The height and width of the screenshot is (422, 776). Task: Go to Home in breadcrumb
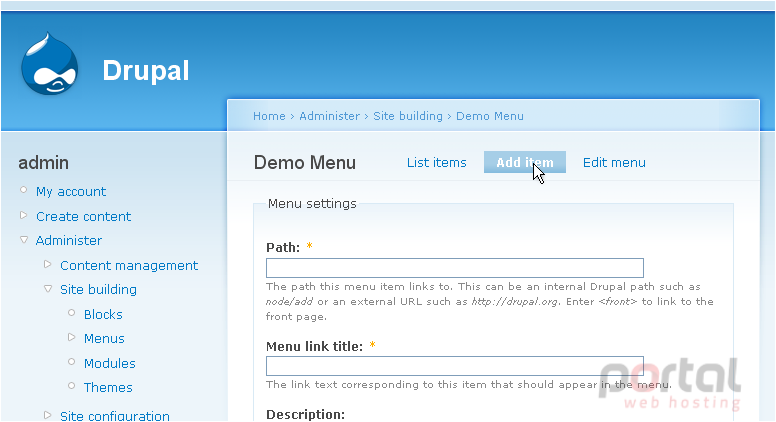[x=269, y=116]
